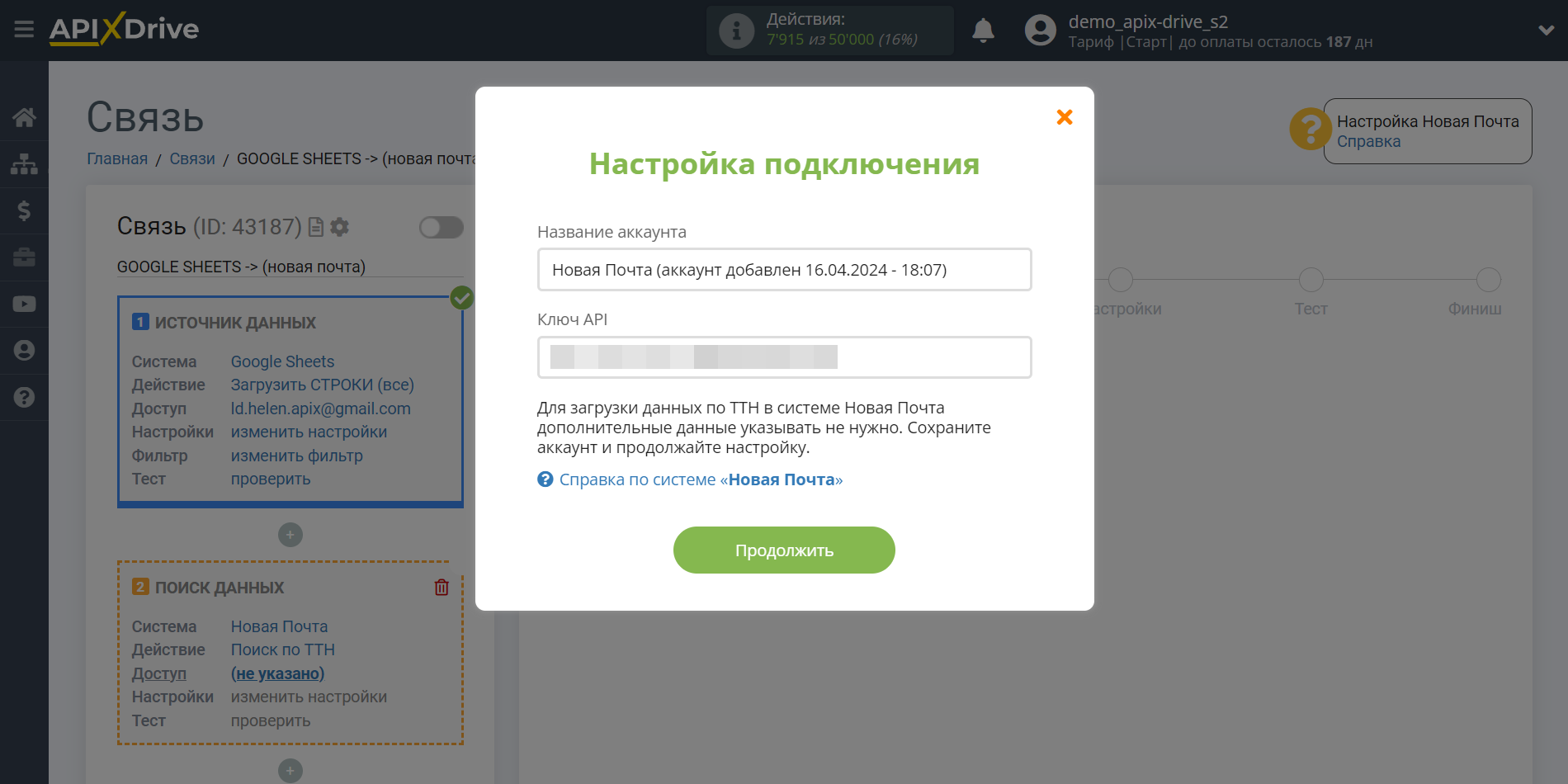The height and width of the screenshot is (784, 1568).
Task: Open the connection settings gear icon
Action: (x=339, y=227)
